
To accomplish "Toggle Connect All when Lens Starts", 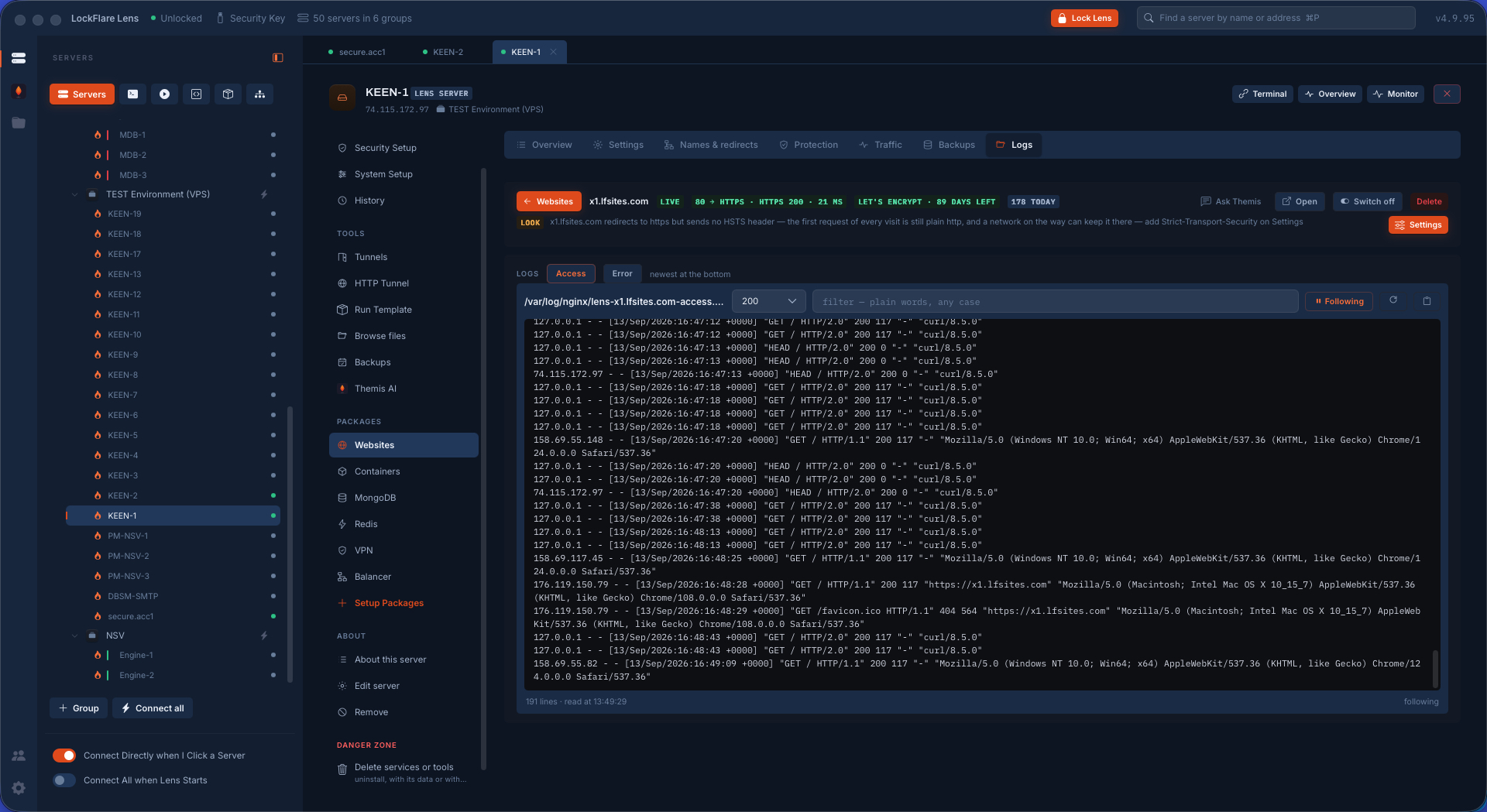I will pyautogui.click(x=64, y=780).
